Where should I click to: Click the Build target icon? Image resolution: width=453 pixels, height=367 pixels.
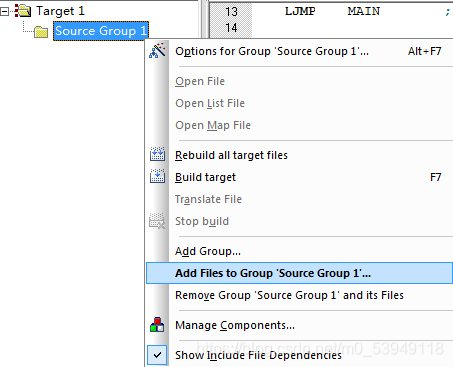click(157, 177)
